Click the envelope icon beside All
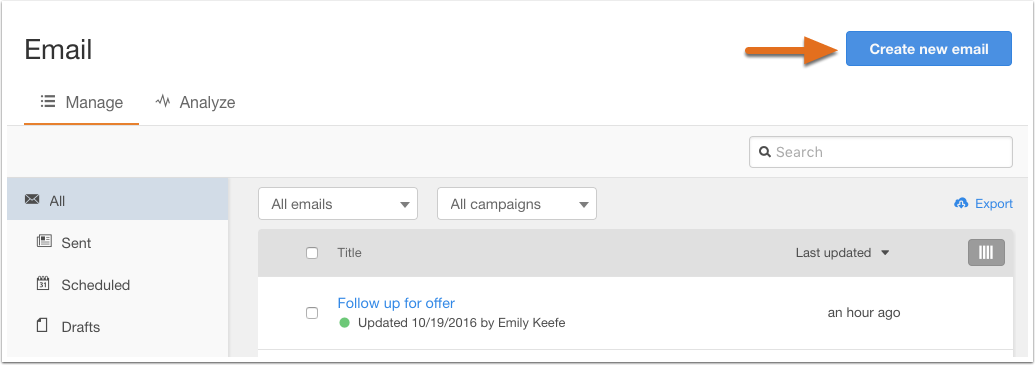Screen dimensions: 1035x365 point(32,199)
